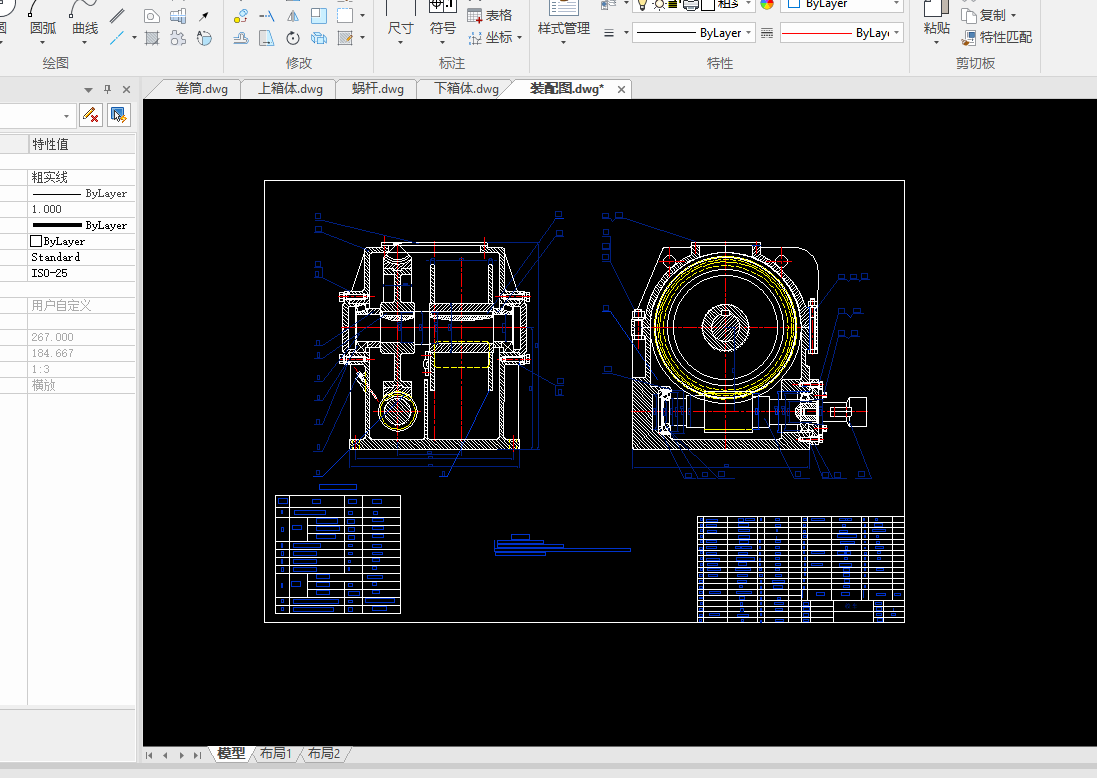1097x778 pixels.
Task: Open the 表格 (table) tool
Action: [x=489, y=15]
